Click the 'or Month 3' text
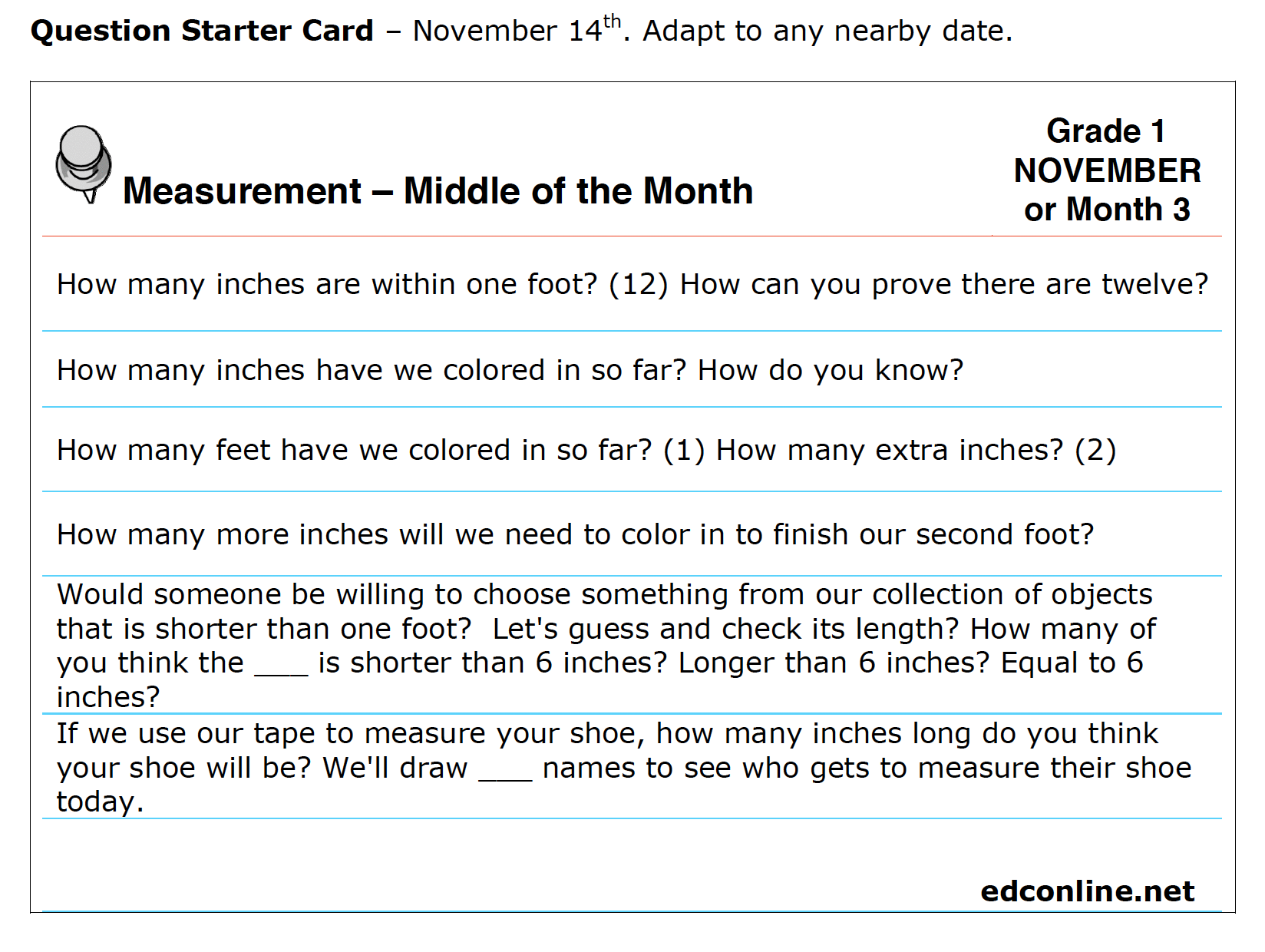Viewport: 1265px width, 952px height. coord(1107,209)
